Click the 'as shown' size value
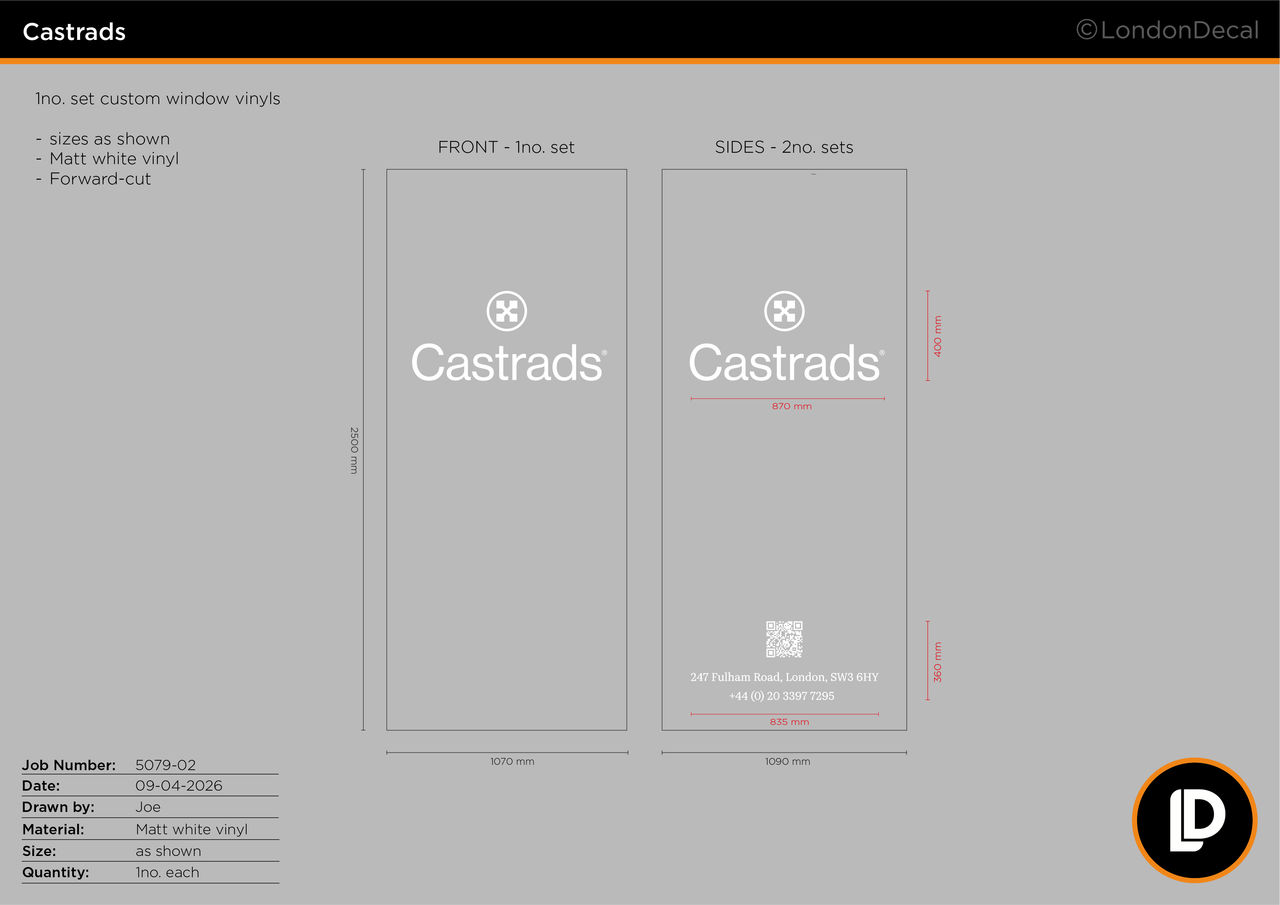The height and width of the screenshot is (905, 1280). click(169, 851)
